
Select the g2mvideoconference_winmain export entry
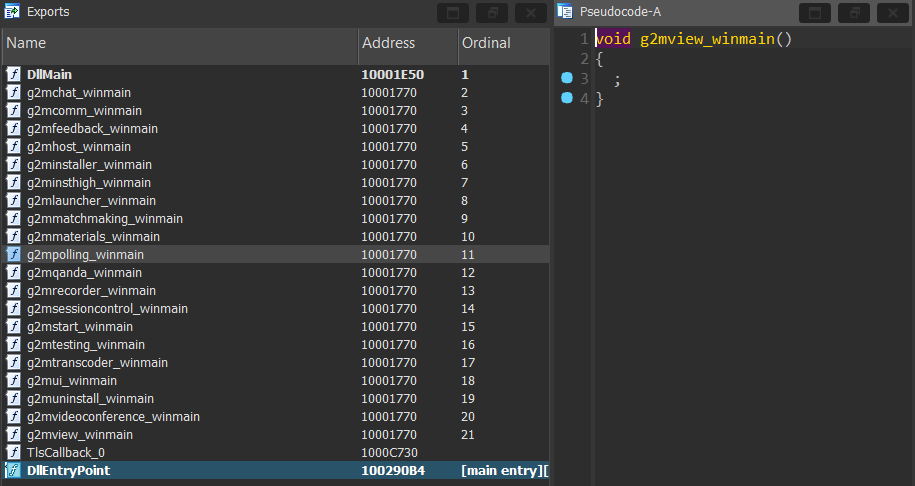click(x=113, y=417)
